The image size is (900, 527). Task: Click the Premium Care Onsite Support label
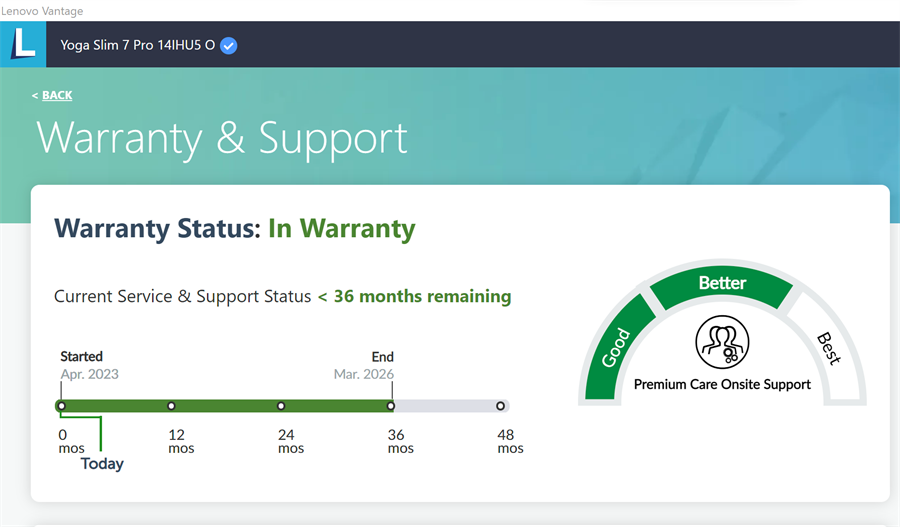[722, 384]
